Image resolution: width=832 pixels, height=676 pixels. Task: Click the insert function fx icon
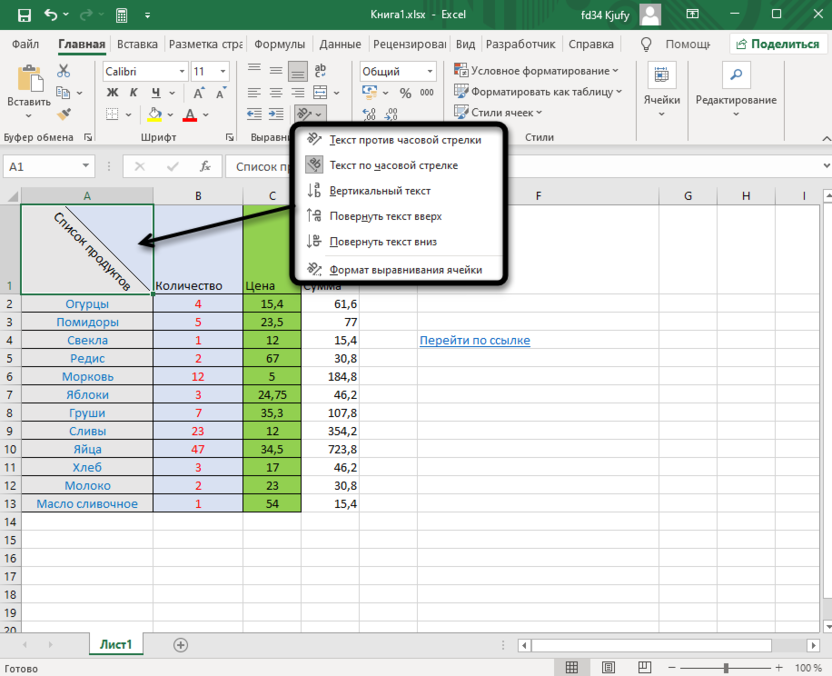point(205,167)
